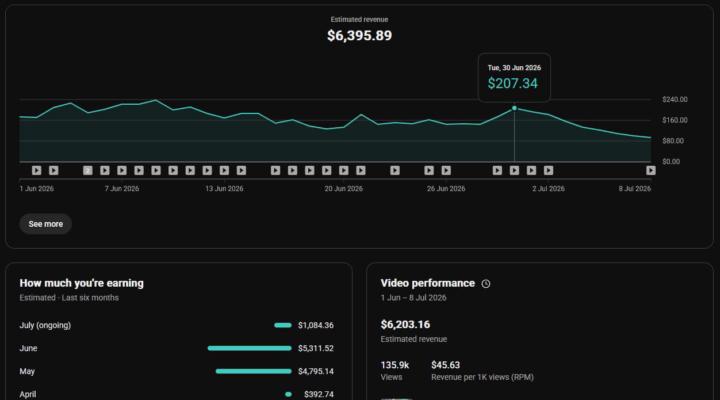
Task: Open the video marker showing number 2
Action: 88,170
